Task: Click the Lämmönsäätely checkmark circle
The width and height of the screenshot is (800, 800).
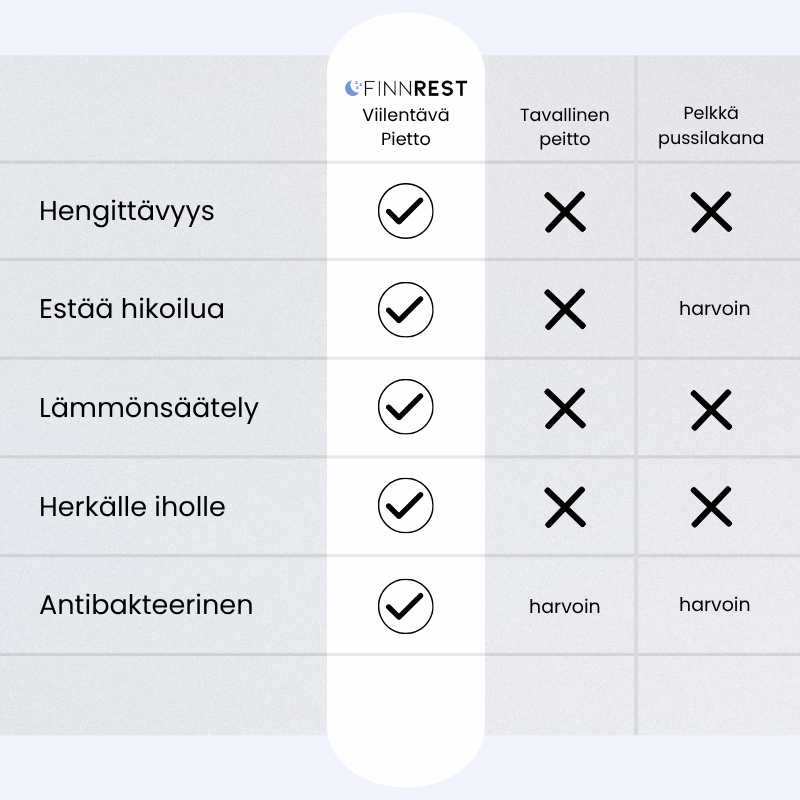Action: (406, 407)
